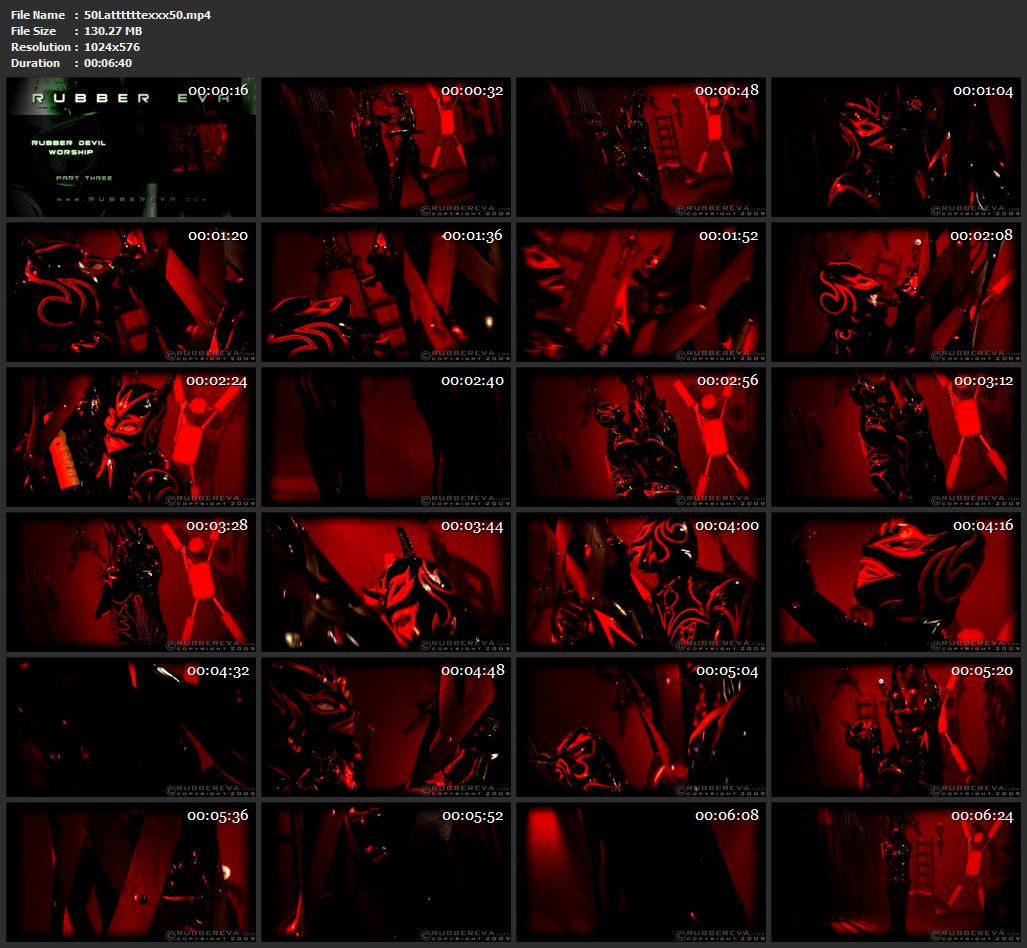This screenshot has height=948, width=1027.
Task: Open the 00:00:48 thumbnail
Action: tap(641, 147)
